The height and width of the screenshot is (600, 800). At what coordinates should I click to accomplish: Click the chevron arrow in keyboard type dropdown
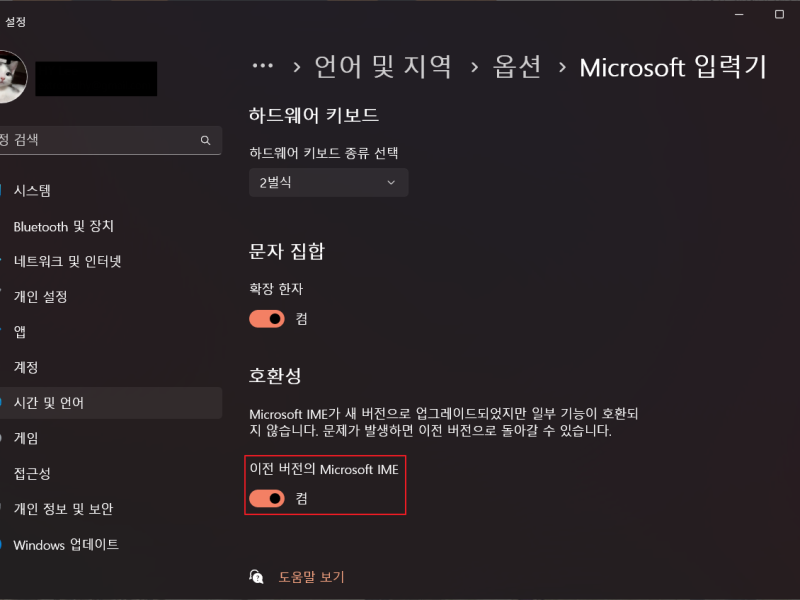391,183
